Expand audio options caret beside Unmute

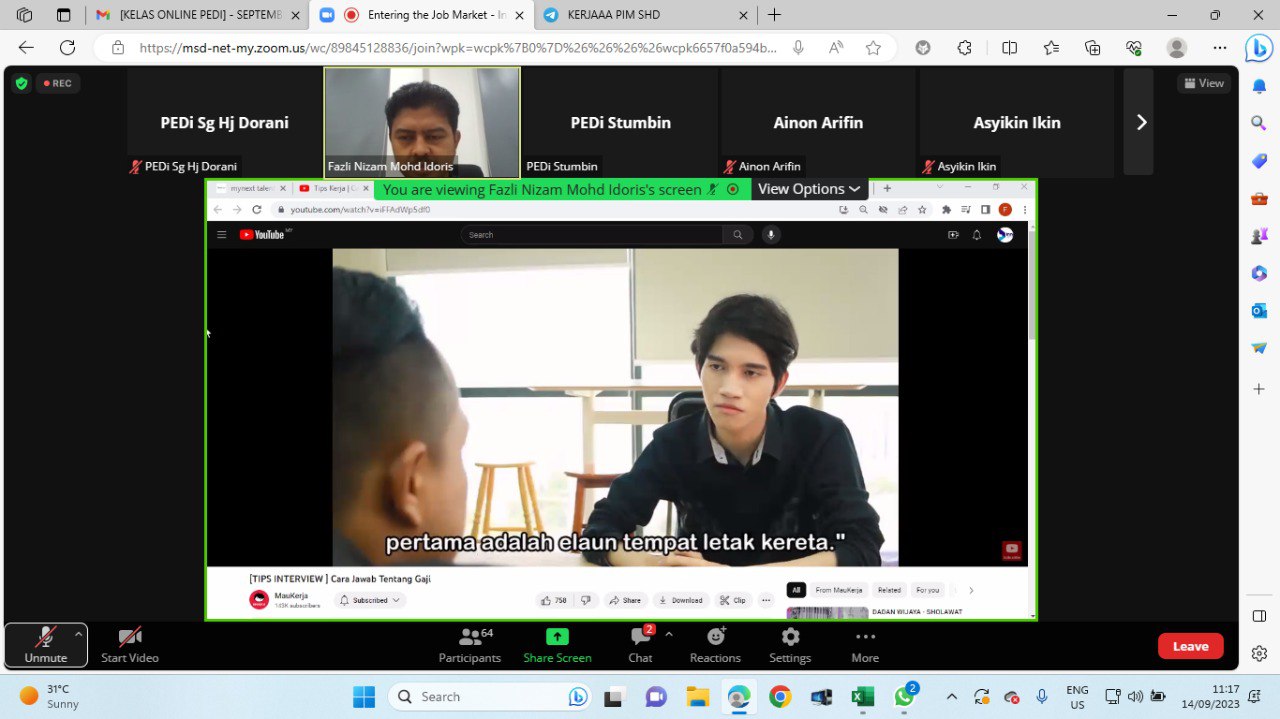click(78, 634)
